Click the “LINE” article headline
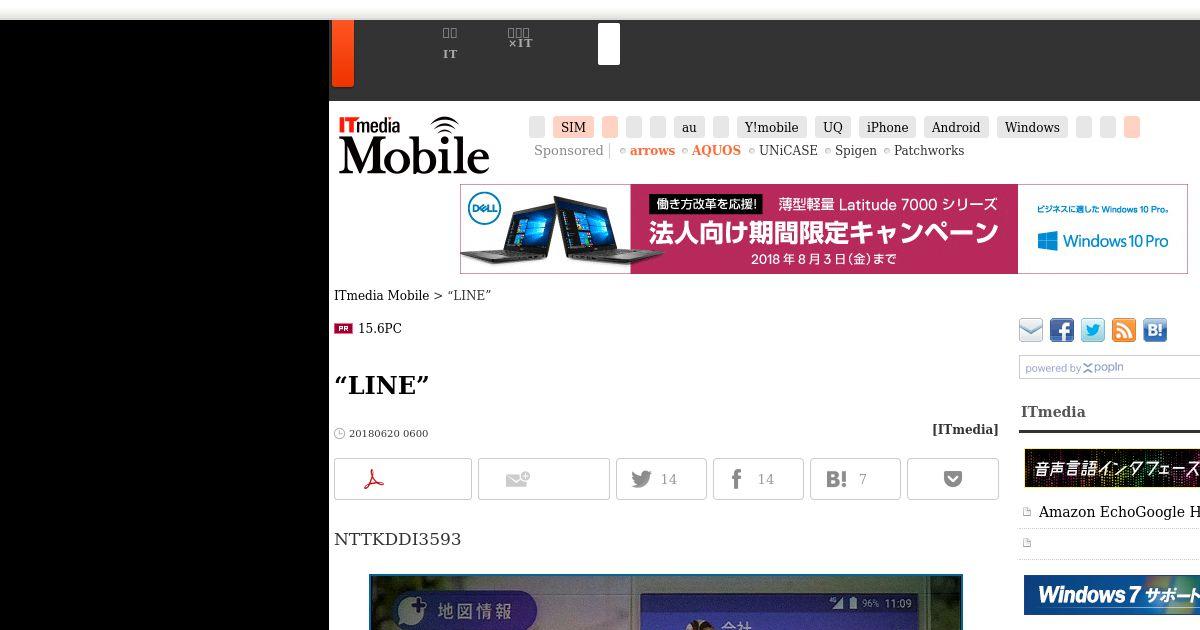Viewport: 1200px width, 630px height. [x=382, y=385]
